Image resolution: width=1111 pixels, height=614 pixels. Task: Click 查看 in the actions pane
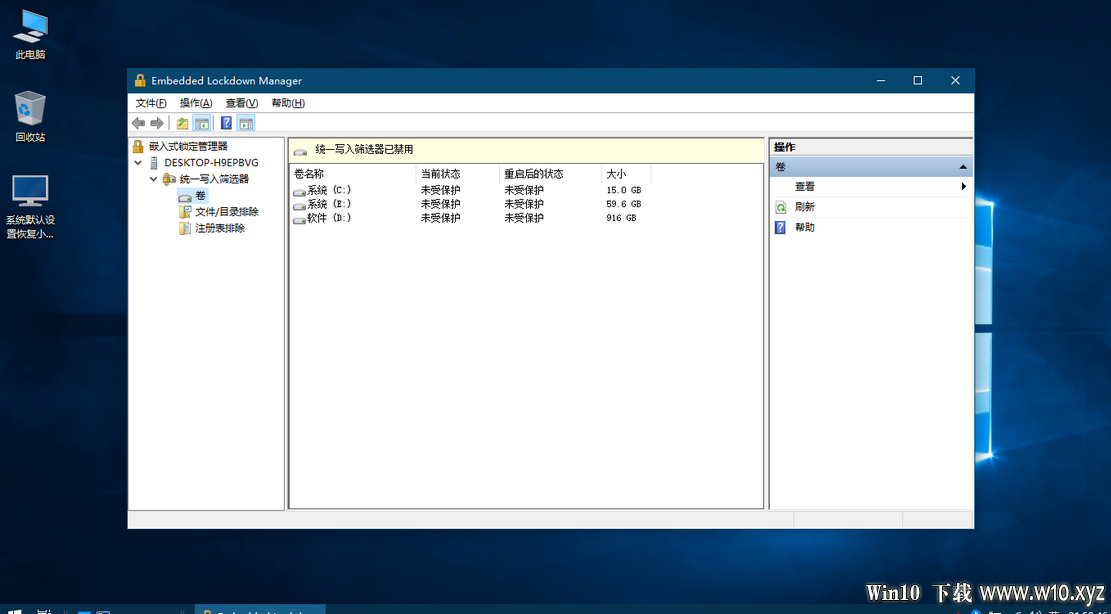[804, 187]
